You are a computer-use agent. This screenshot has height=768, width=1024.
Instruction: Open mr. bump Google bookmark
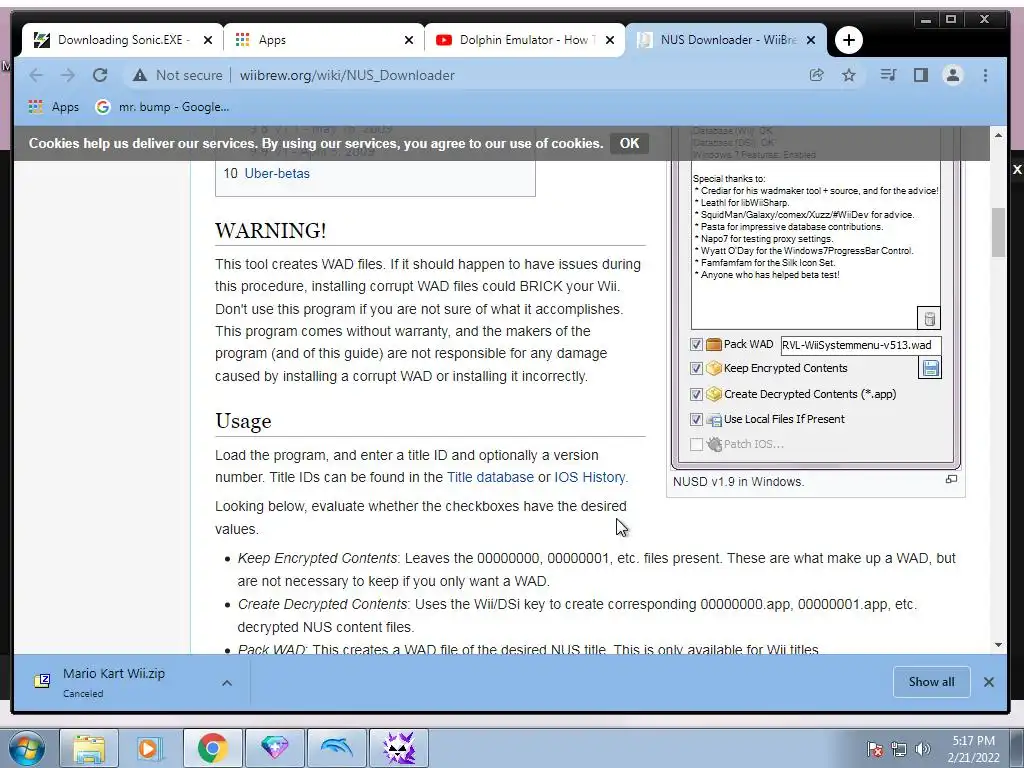click(162, 106)
